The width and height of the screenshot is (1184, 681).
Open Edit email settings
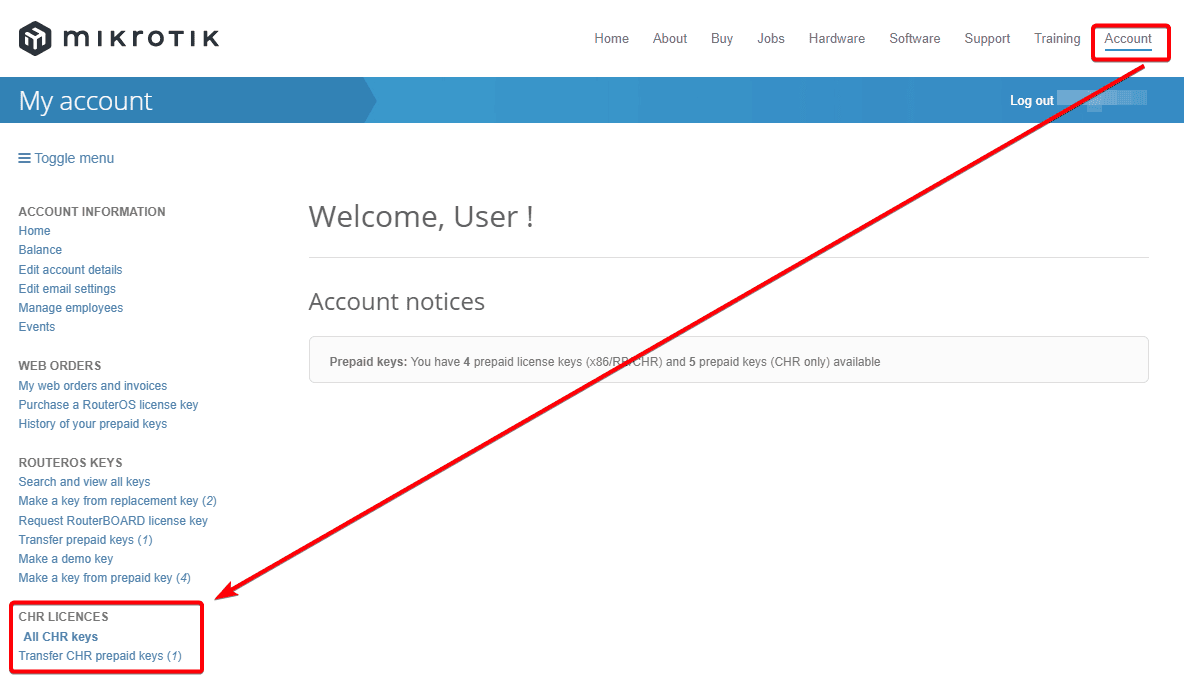pyautogui.click(x=66, y=288)
